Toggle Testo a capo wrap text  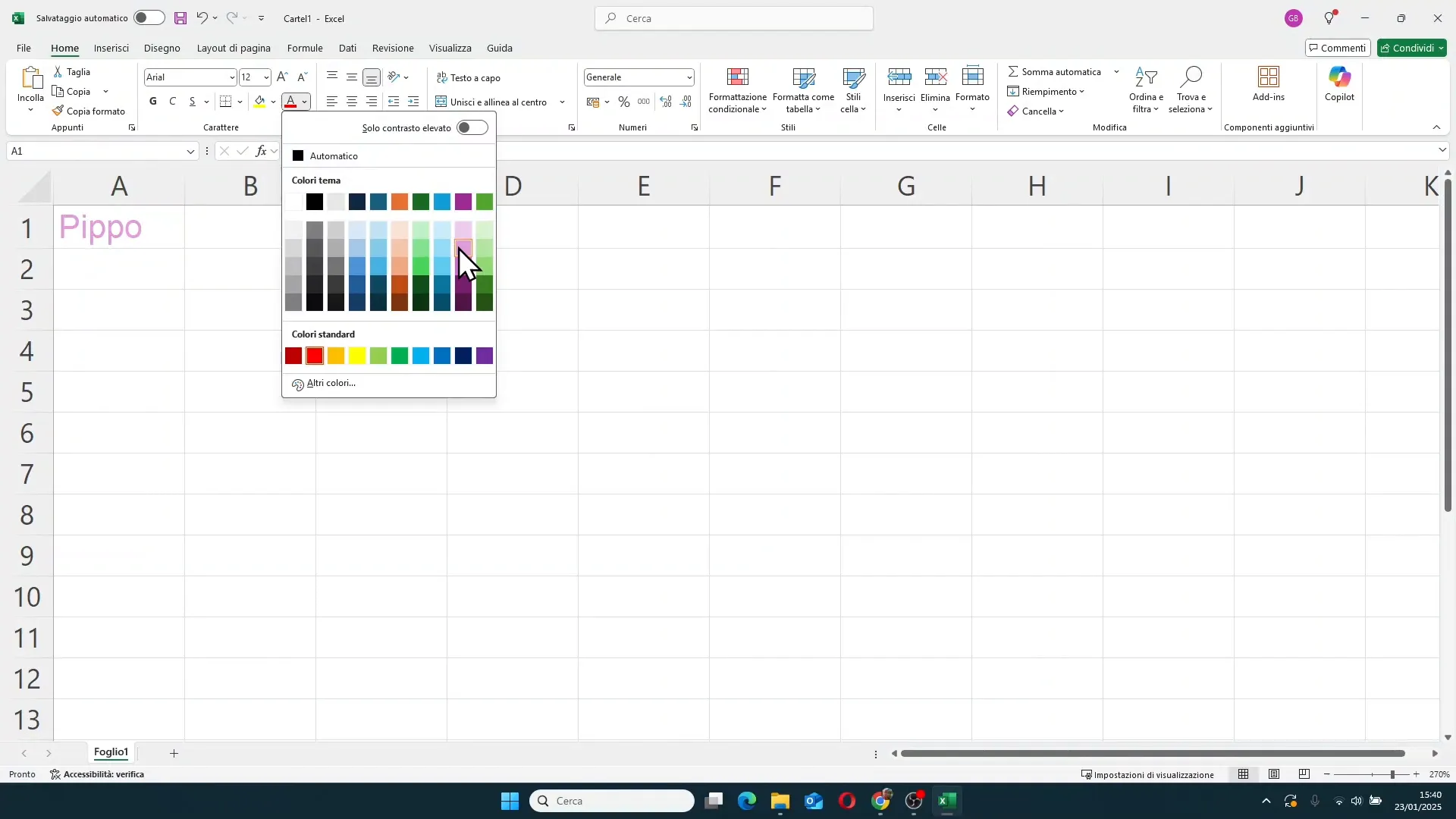tap(469, 77)
